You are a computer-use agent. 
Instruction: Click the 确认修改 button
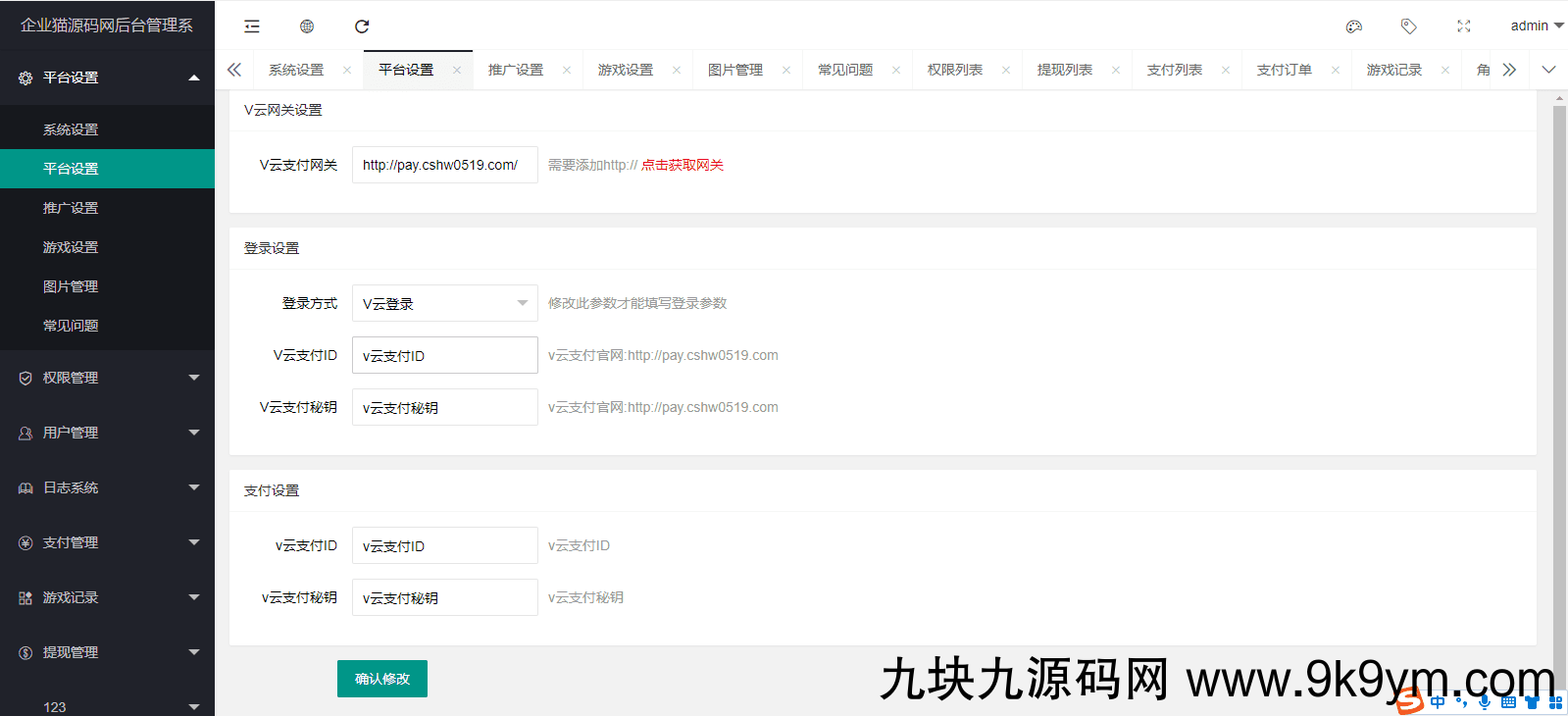382,679
